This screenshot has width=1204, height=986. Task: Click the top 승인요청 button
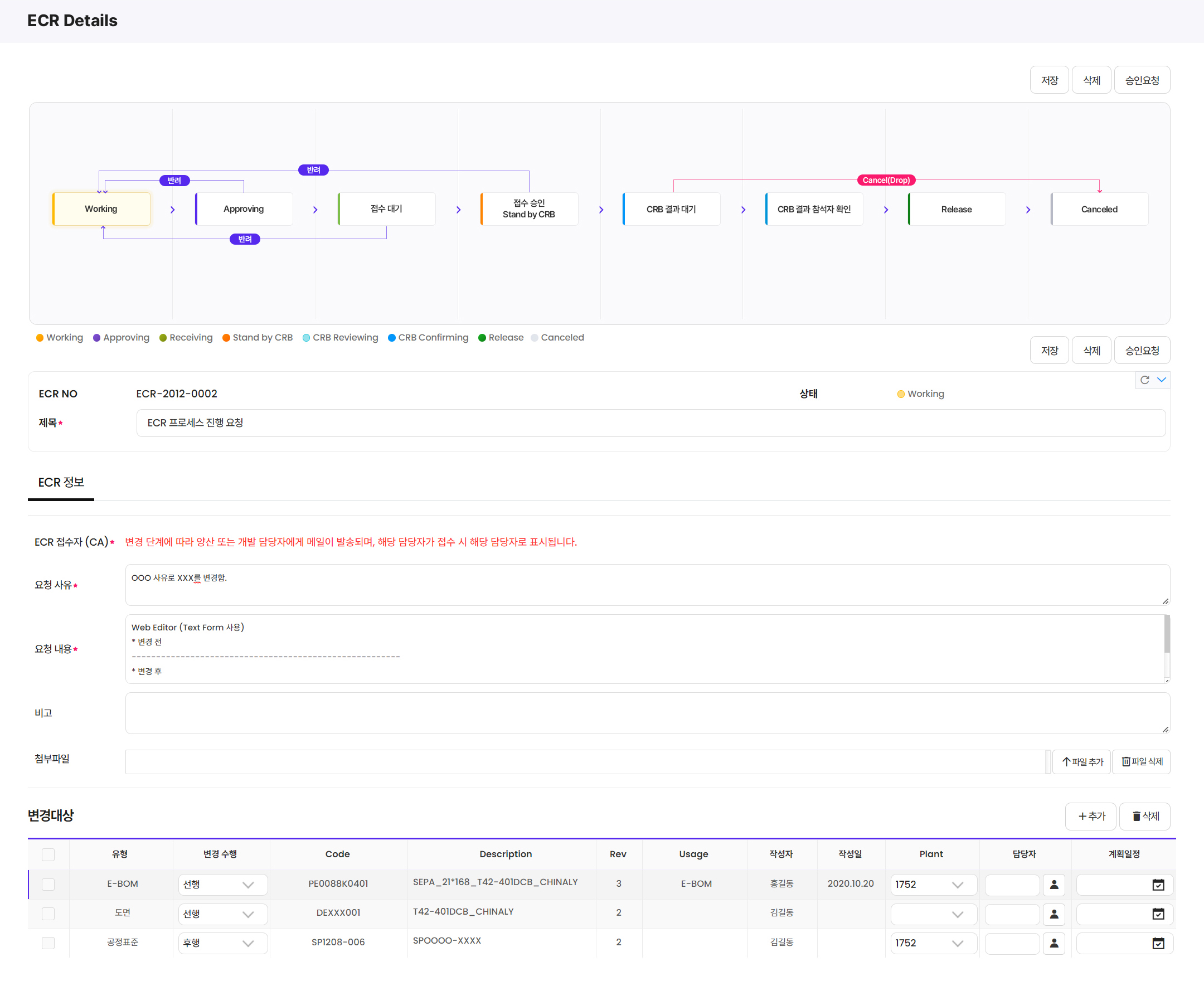(x=1142, y=80)
